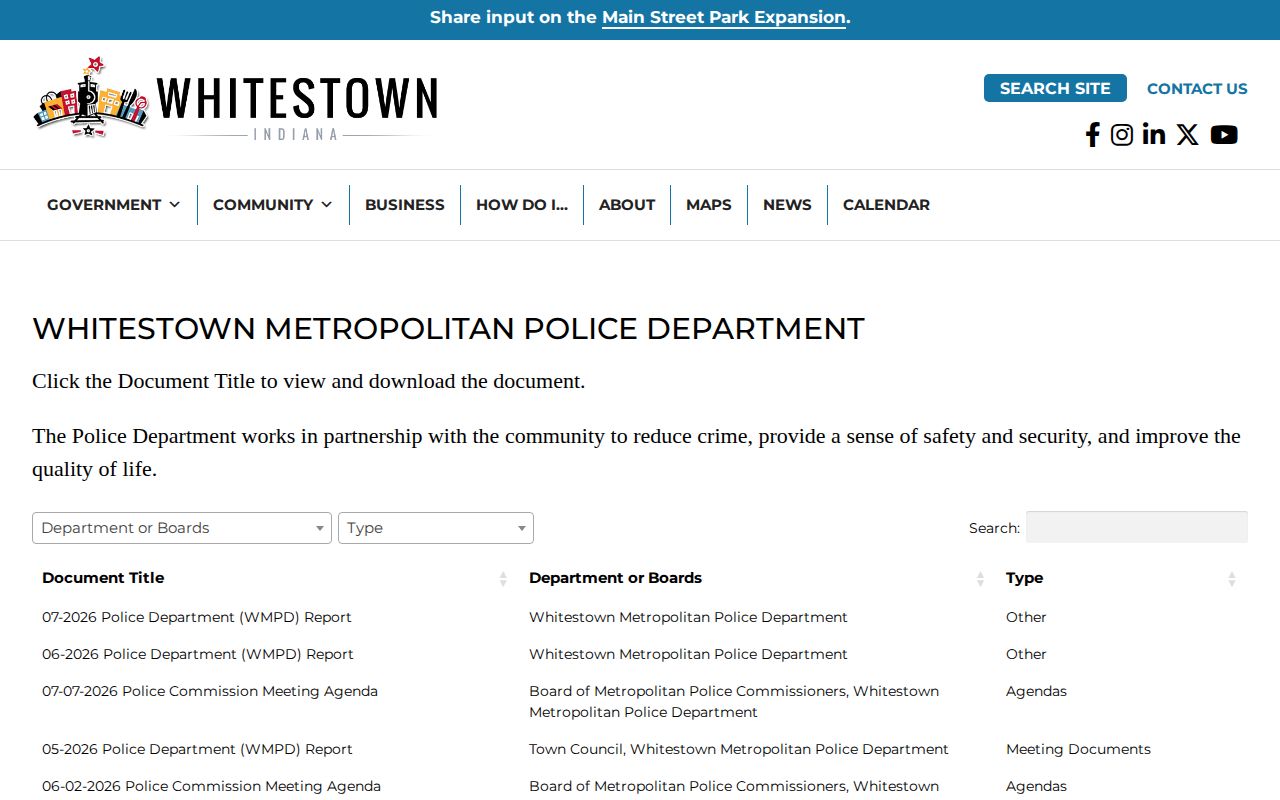Select department cell in 06-2026 report row

click(688, 654)
